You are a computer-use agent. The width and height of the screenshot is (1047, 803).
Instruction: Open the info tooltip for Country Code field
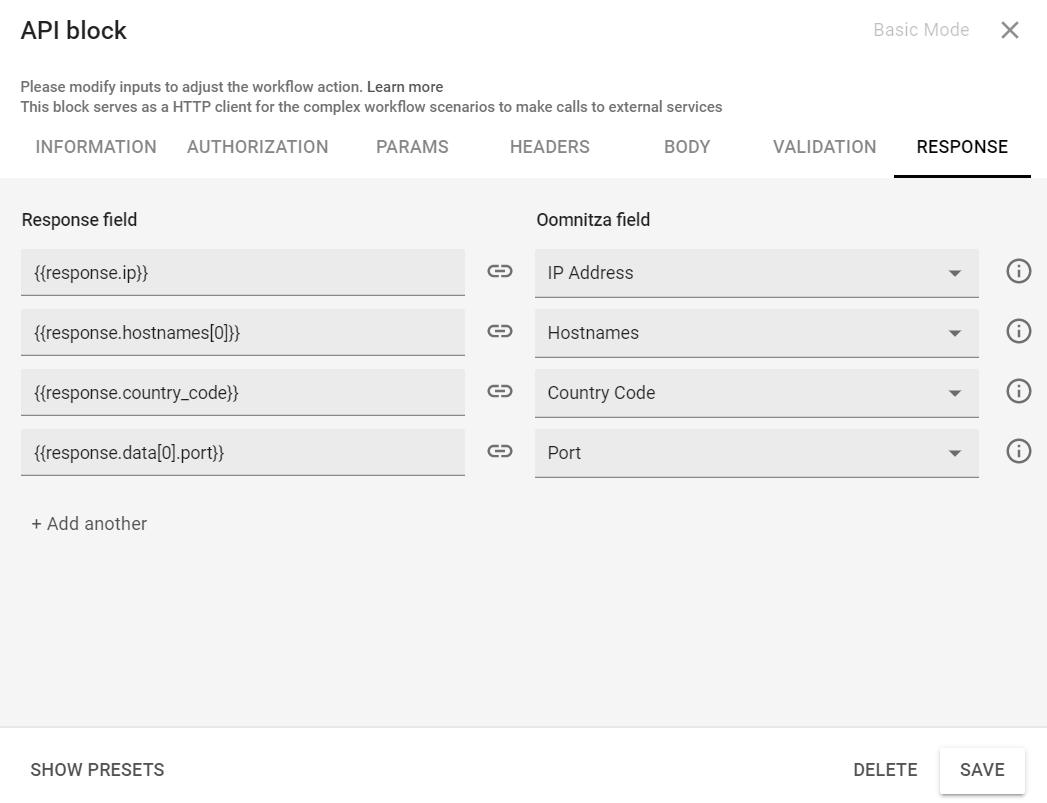pos(1018,391)
